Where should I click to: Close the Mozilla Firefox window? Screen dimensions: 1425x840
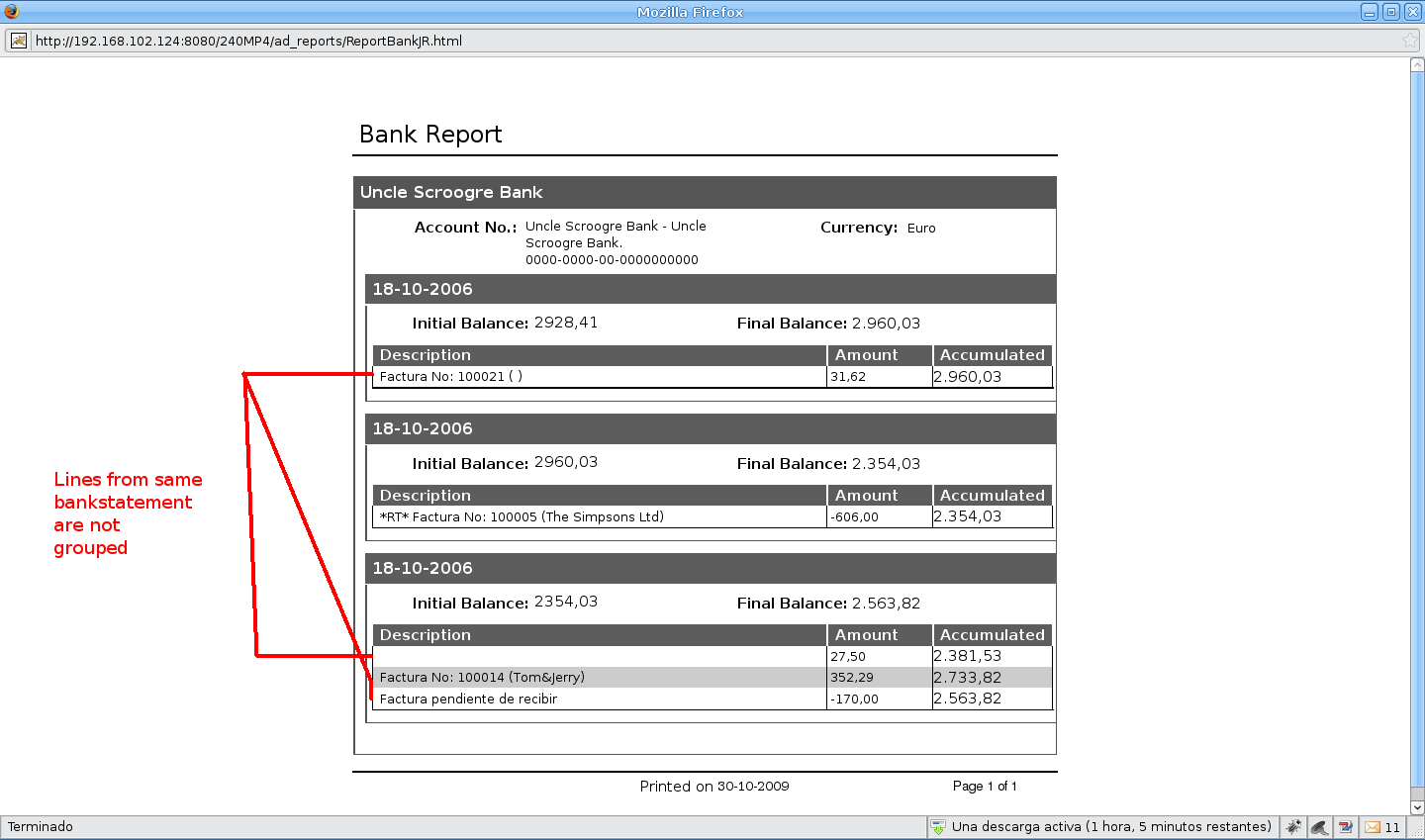[1413, 12]
